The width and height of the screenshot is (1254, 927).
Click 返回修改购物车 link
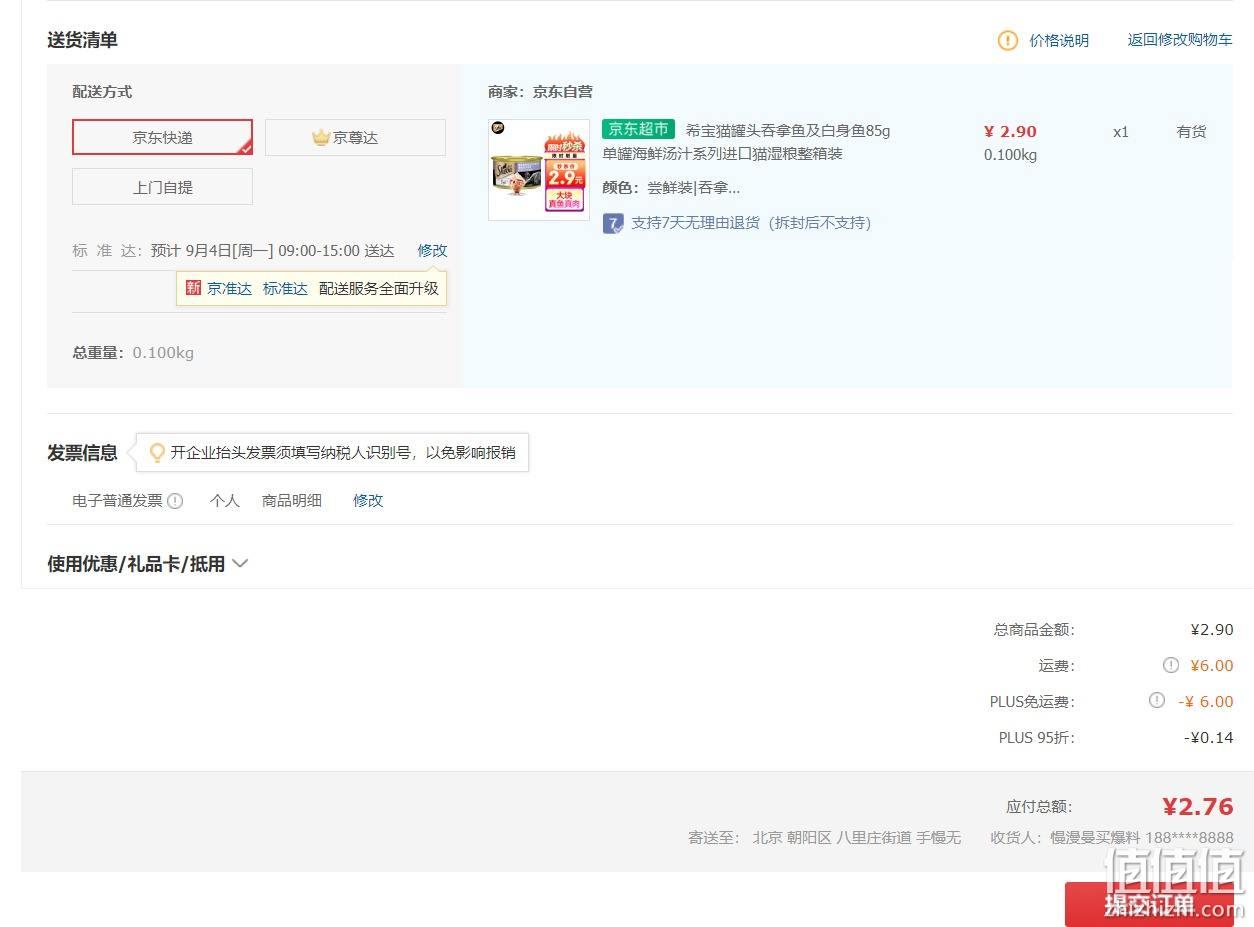point(1180,40)
